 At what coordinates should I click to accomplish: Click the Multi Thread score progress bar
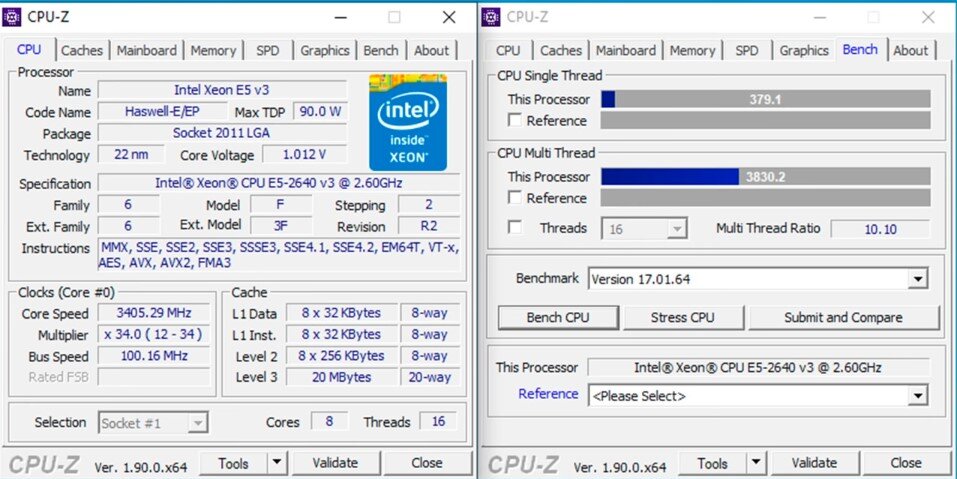click(x=765, y=177)
